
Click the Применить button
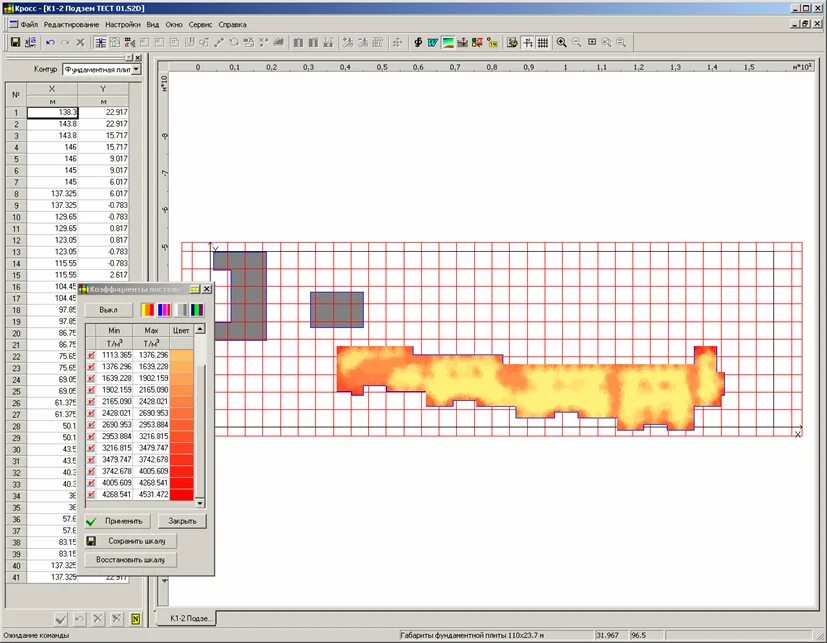pyautogui.click(x=118, y=521)
